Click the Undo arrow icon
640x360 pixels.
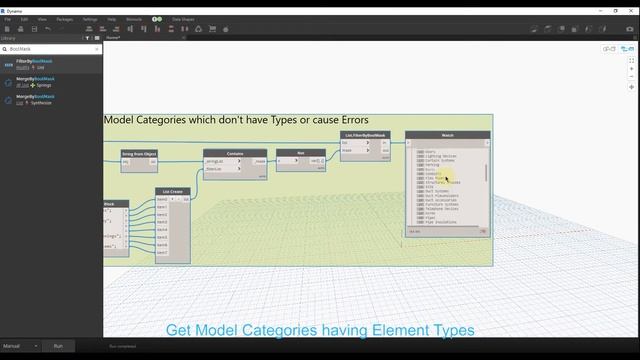coord(48,29)
